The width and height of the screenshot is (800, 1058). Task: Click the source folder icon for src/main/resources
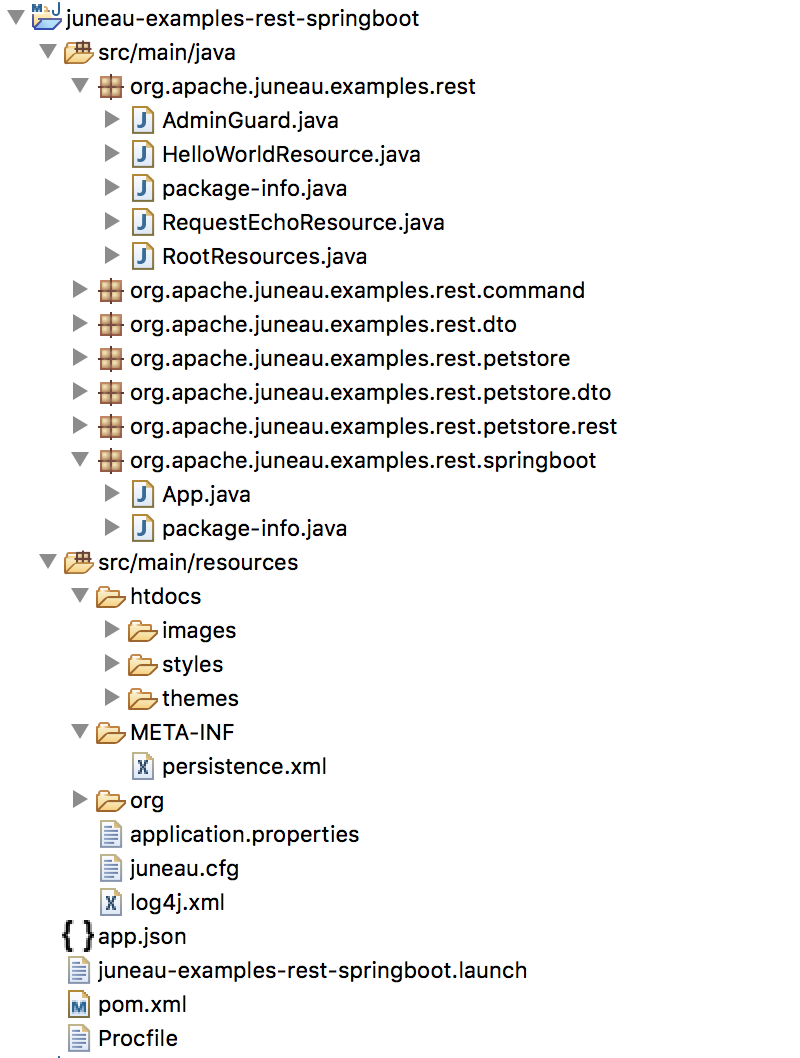79,563
